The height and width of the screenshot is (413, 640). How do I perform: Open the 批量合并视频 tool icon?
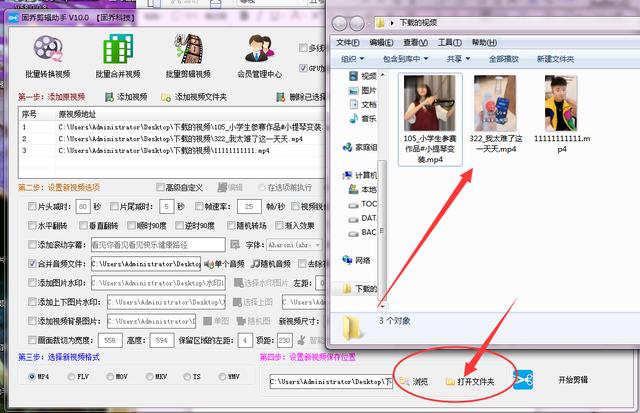(x=118, y=49)
